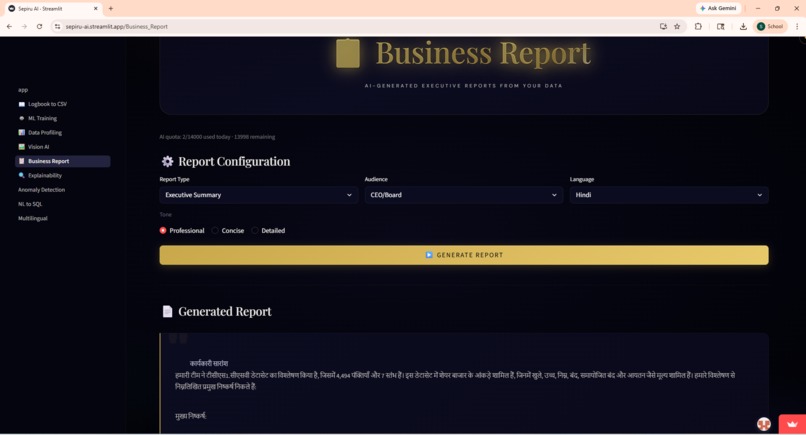Click the Business Report title
806x435 pixels.
pos(483,53)
